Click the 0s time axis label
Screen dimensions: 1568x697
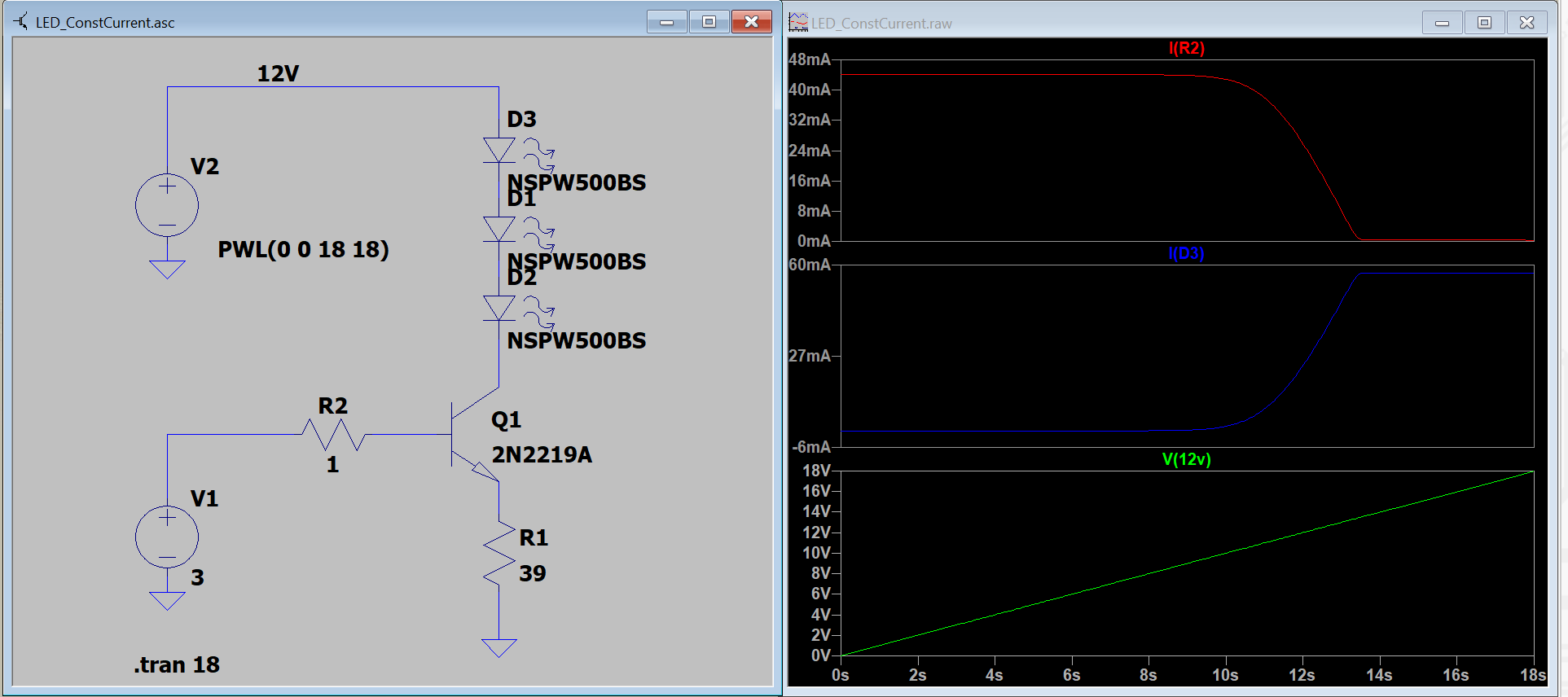[841, 675]
